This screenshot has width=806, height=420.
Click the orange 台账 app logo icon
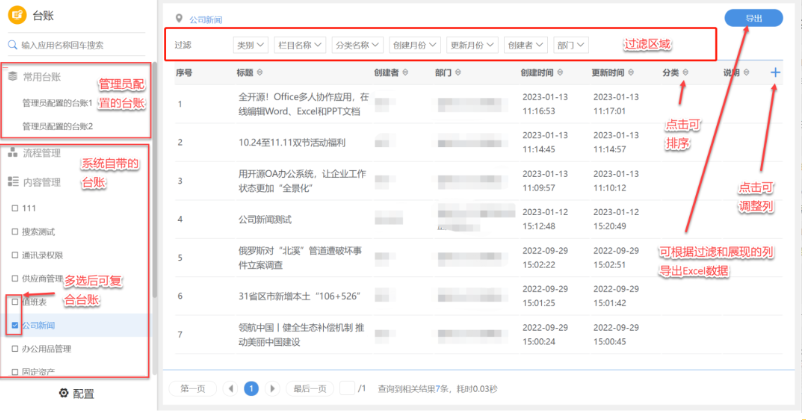17,15
